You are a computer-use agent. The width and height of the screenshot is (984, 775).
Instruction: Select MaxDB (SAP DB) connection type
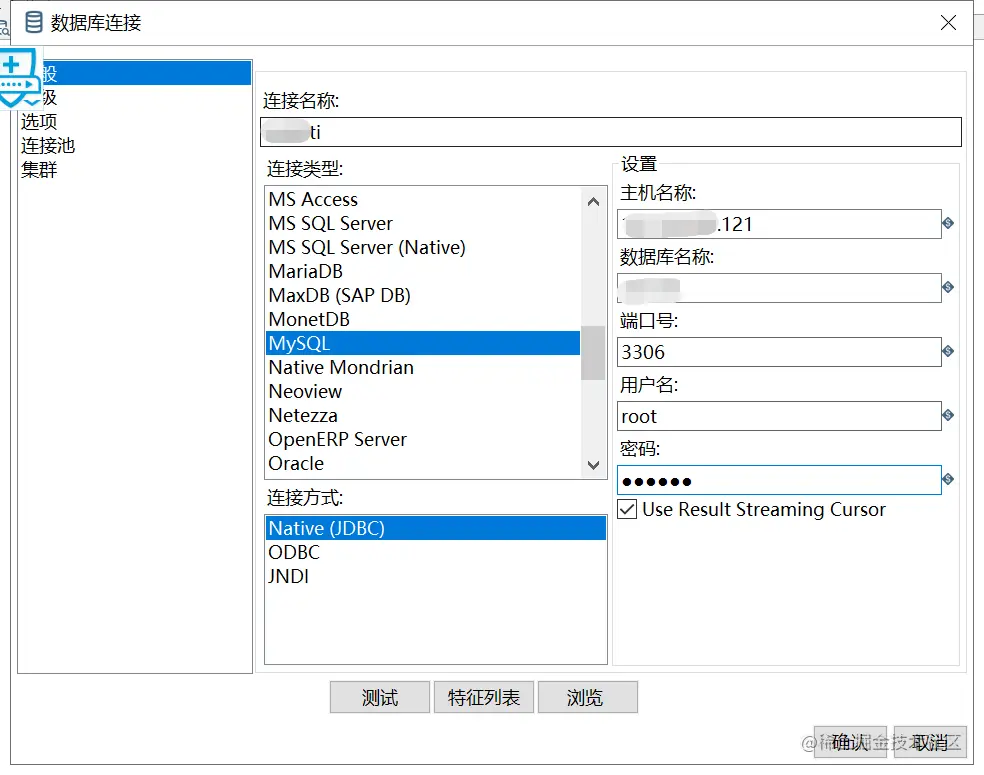[x=423, y=295]
